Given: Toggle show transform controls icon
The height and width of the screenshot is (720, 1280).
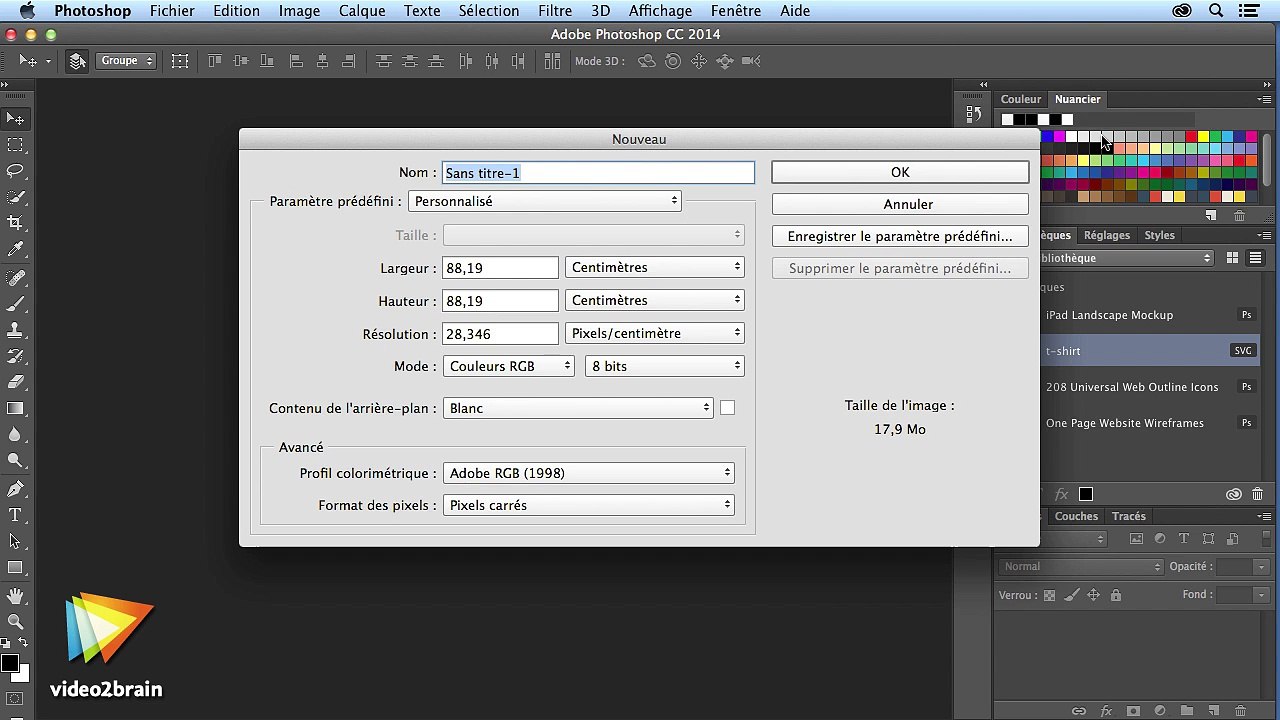Looking at the screenshot, I should (180, 61).
